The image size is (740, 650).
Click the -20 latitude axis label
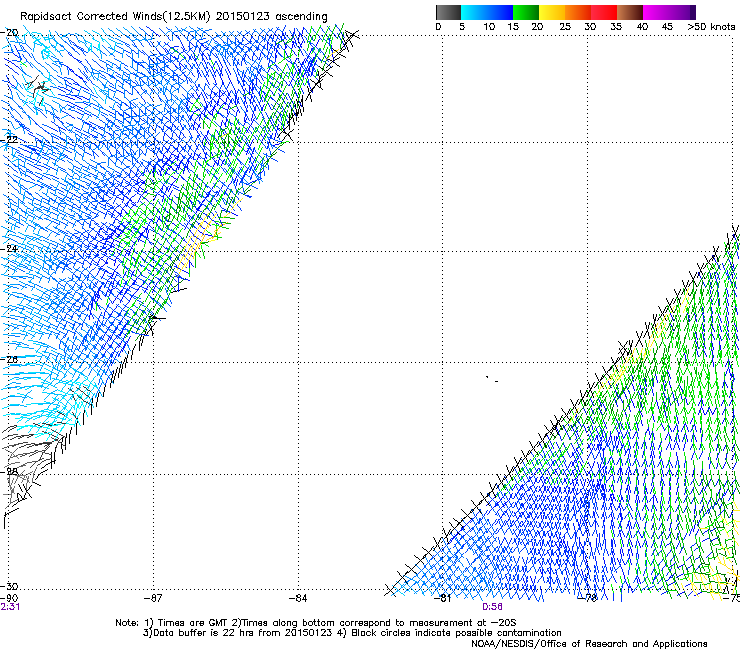pyautogui.click(x=10, y=33)
